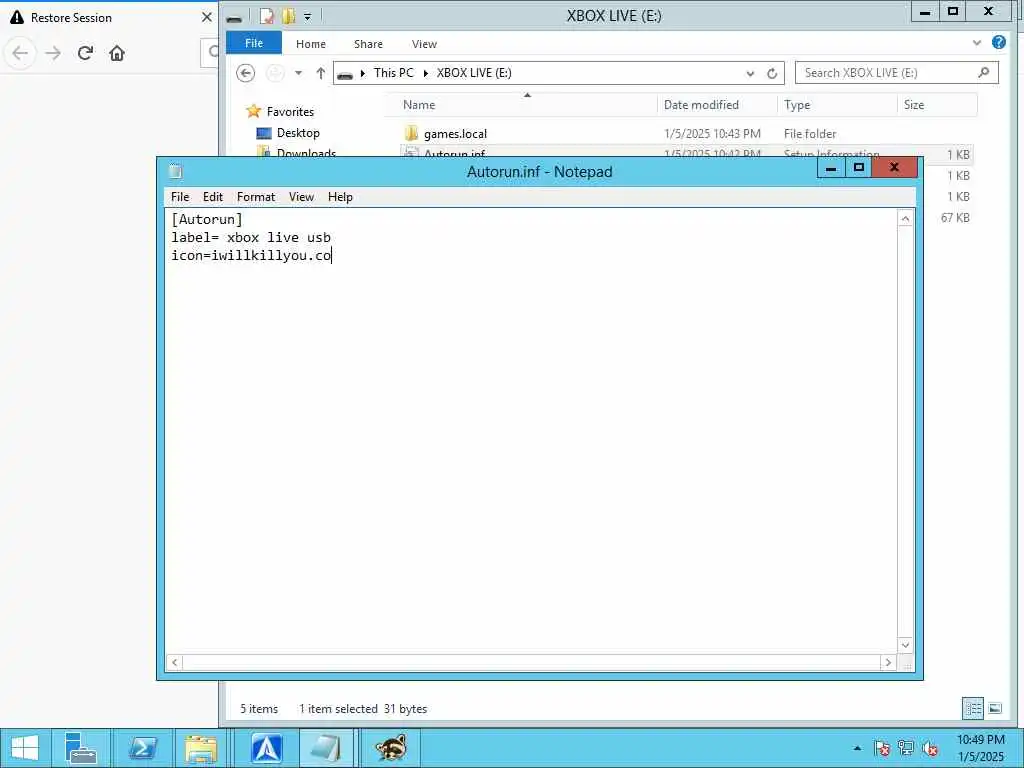Open the Notepad View menu
1024x768 pixels.
[301, 197]
